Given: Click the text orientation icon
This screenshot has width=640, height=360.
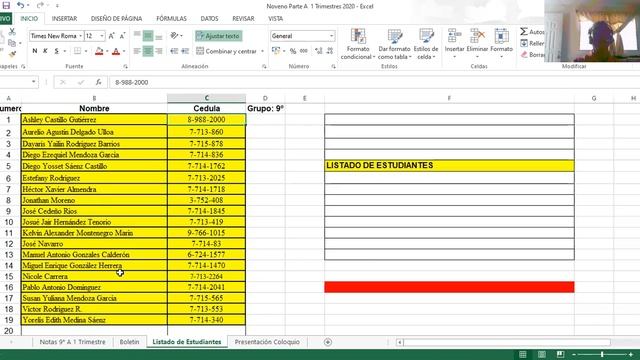Looking at the screenshot, I should [x=175, y=36].
